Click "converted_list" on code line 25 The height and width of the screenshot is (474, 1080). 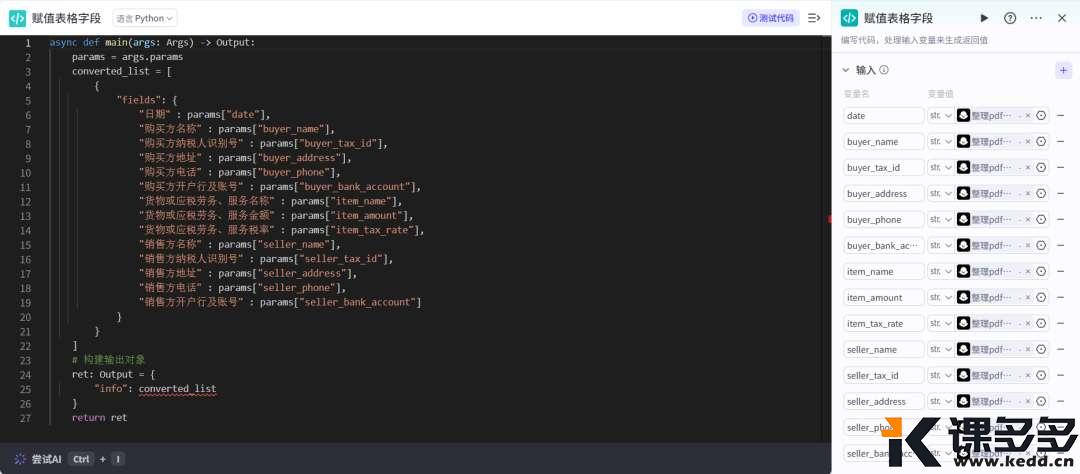coord(177,389)
